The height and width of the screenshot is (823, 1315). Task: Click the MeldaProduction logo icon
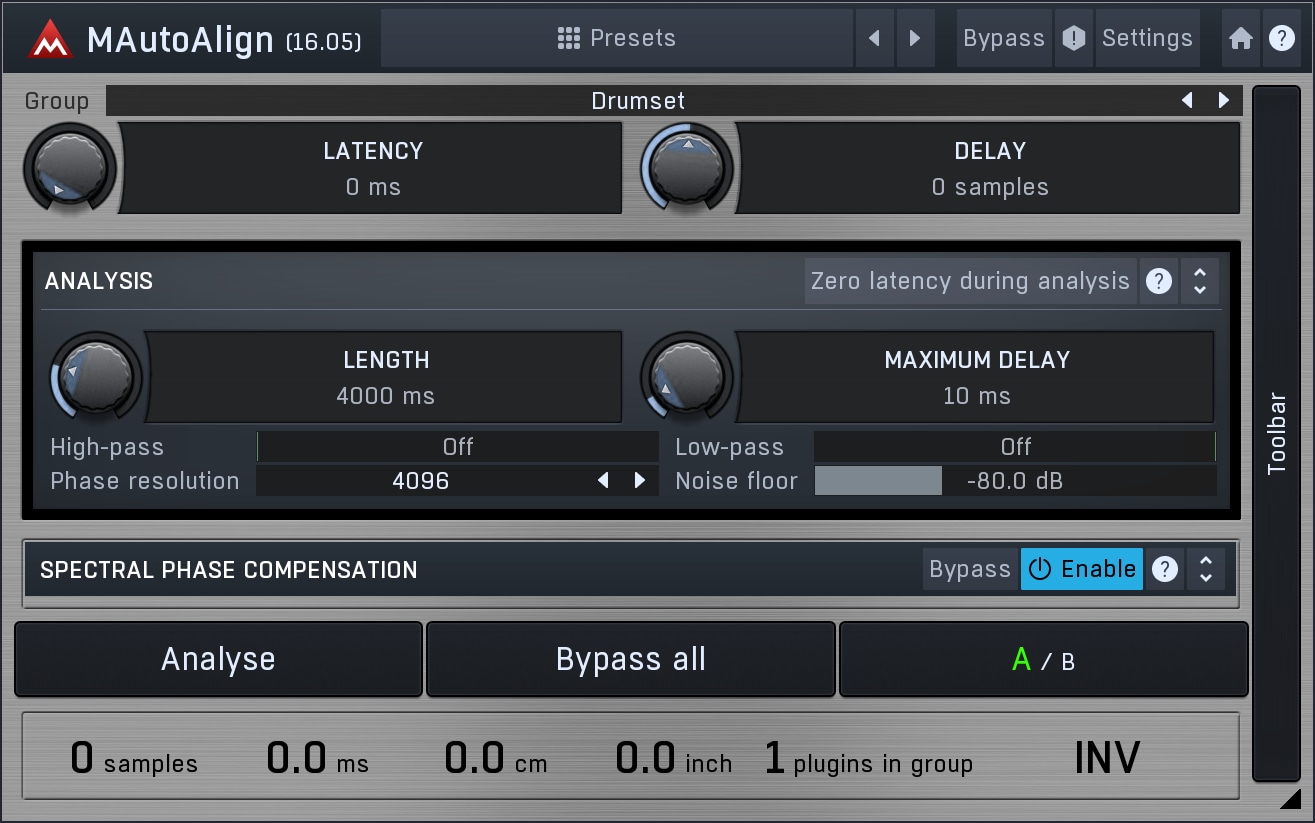(x=50, y=39)
